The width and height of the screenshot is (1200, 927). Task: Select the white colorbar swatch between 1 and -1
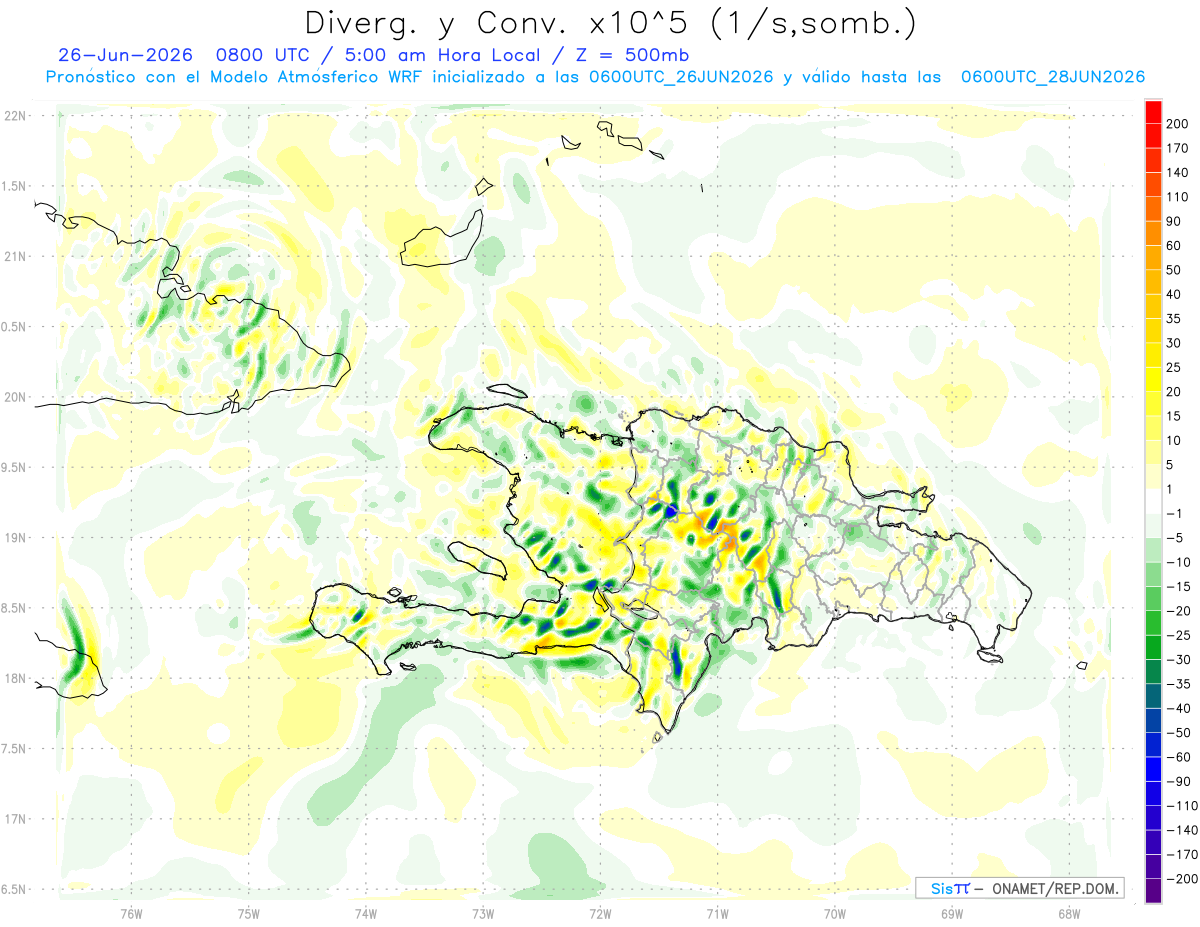(1153, 502)
